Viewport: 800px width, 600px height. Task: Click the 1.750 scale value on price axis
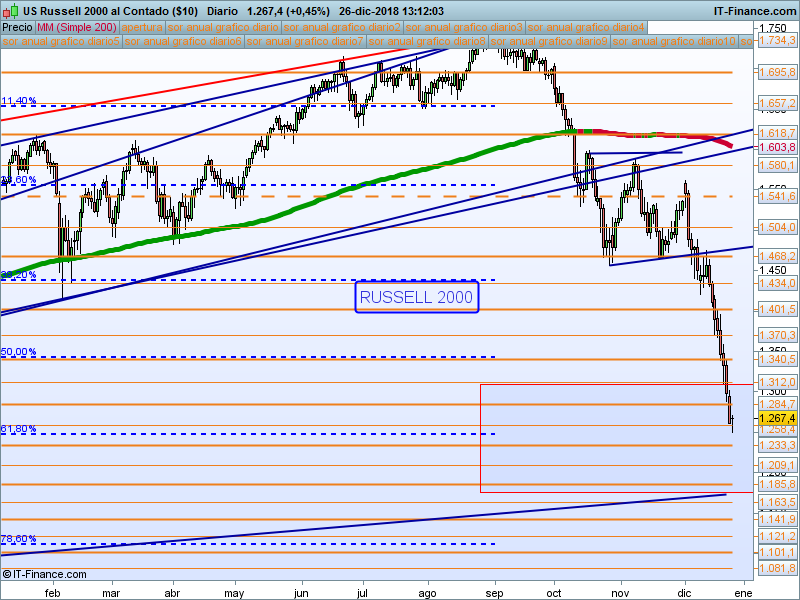[x=773, y=29]
